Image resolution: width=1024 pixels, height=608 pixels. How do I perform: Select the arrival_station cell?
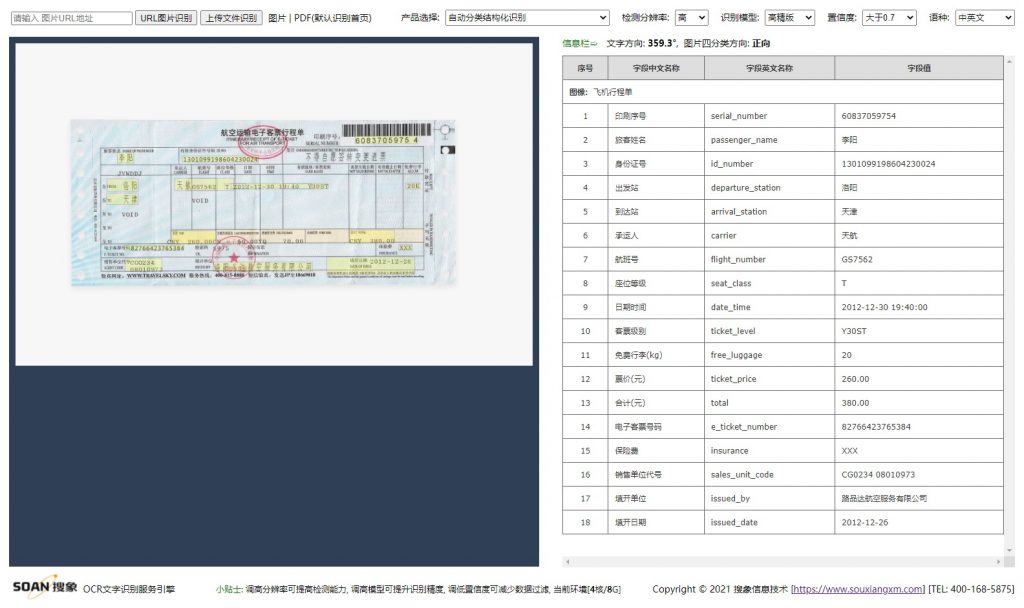(x=769, y=212)
